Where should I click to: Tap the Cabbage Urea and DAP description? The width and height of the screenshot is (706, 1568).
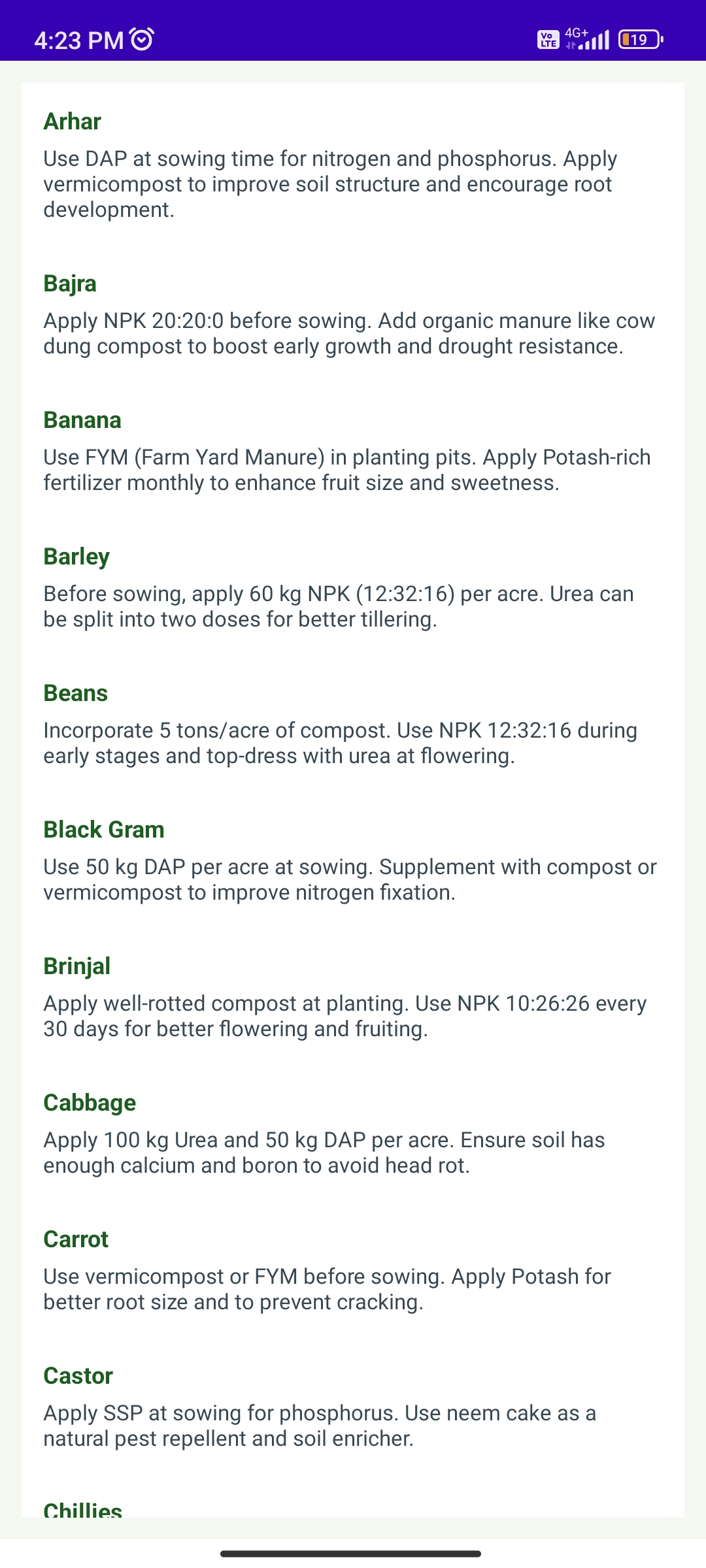click(324, 1152)
